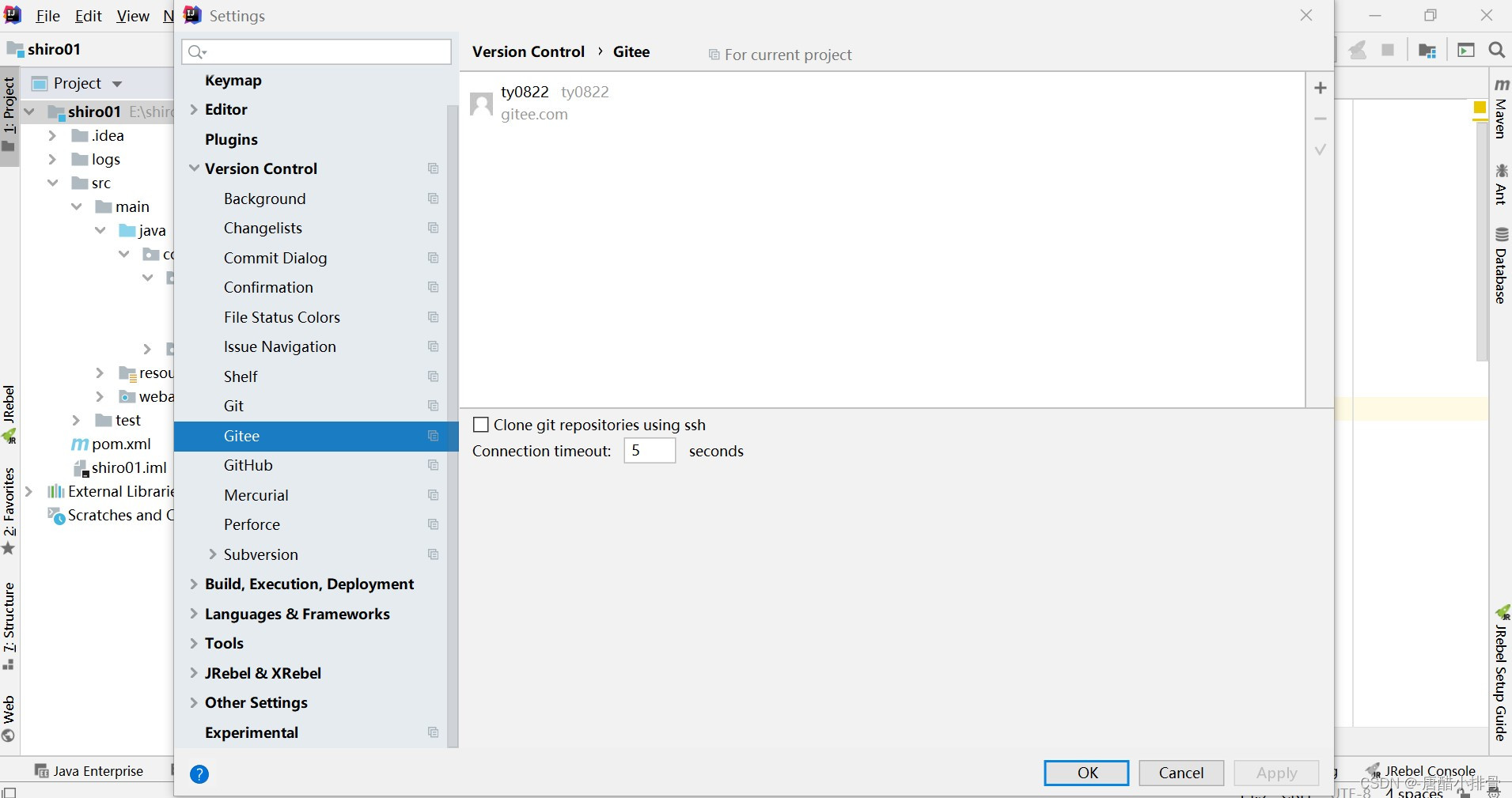Expand the Editor settings section
This screenshot has height=798, width=1512.
click(194, 109)
